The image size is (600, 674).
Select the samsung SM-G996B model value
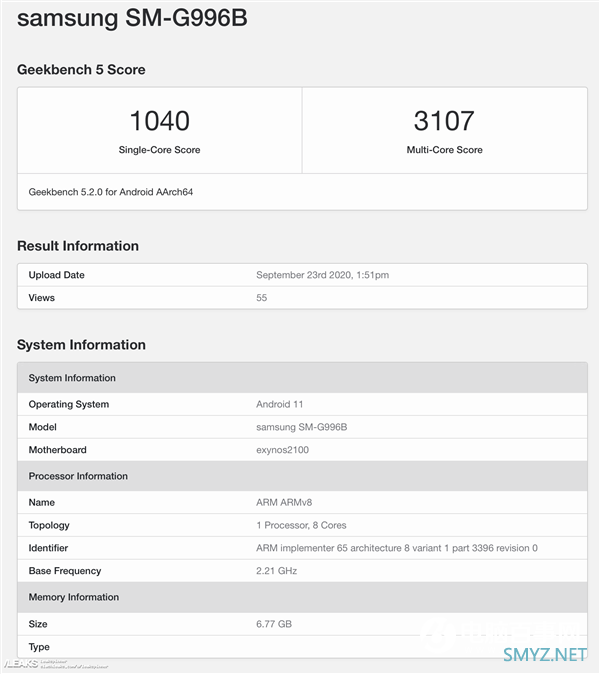coord(302,427)
